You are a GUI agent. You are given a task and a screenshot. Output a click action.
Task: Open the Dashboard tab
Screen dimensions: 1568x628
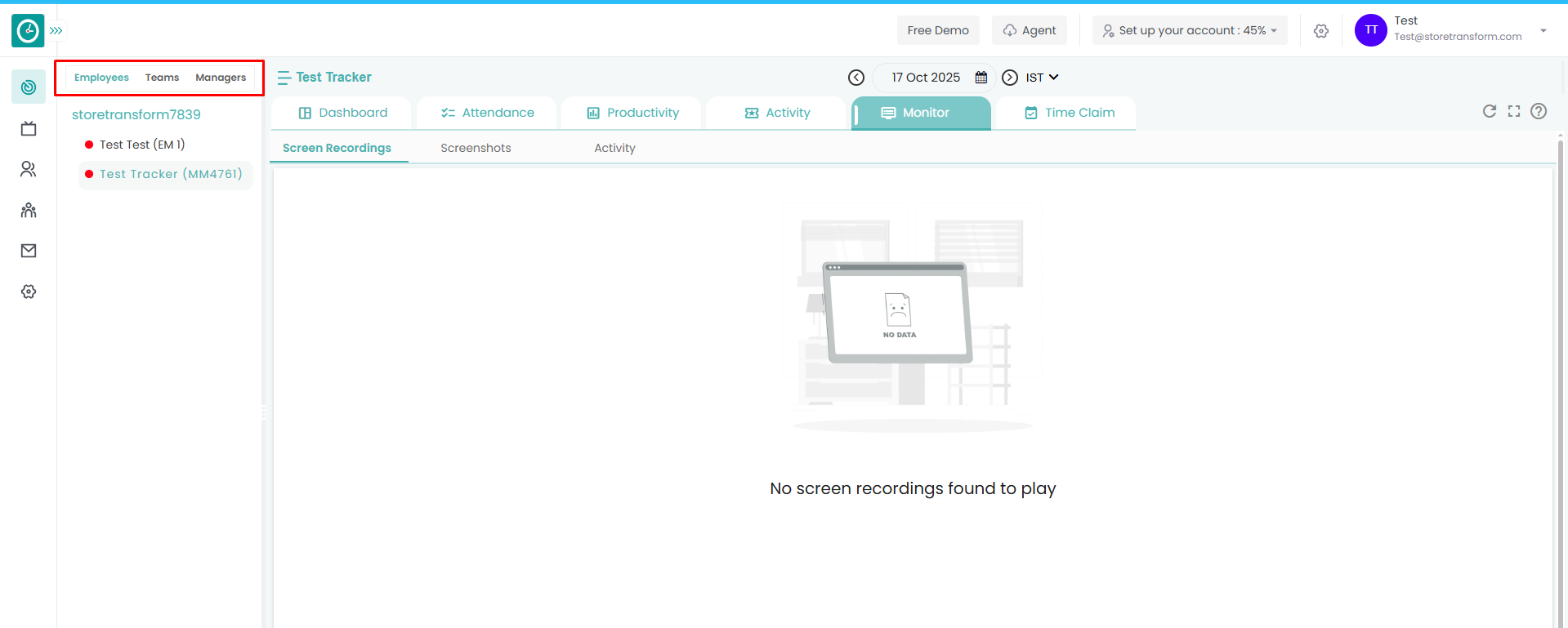tap(342, 113)
